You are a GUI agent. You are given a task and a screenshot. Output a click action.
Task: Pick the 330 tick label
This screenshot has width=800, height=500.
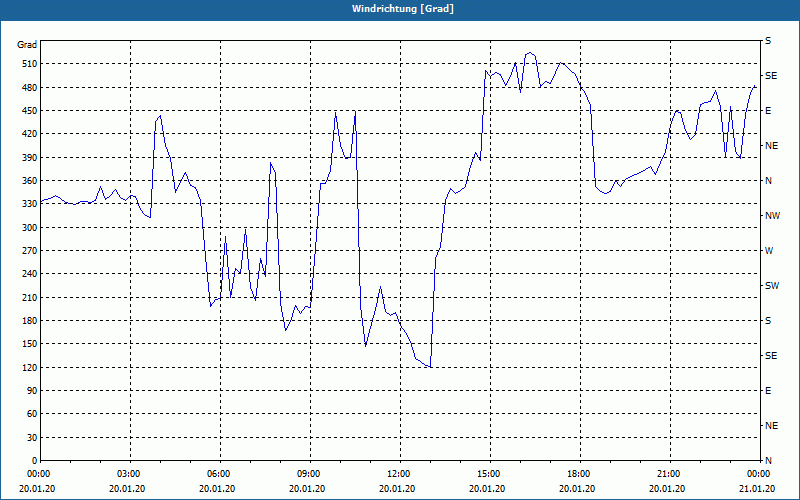coord(29,204)
